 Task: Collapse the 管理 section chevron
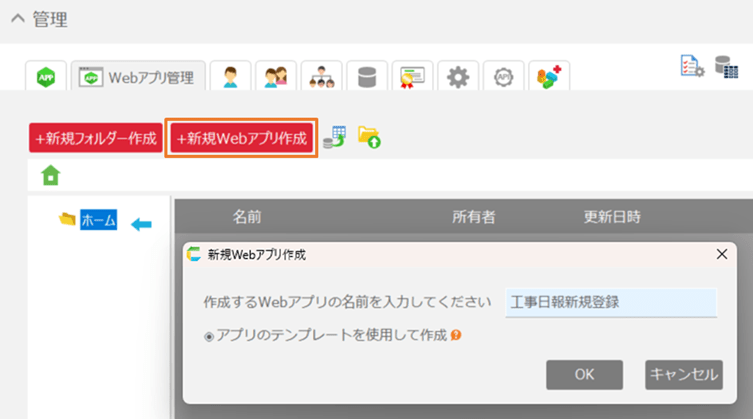(18, 19)
